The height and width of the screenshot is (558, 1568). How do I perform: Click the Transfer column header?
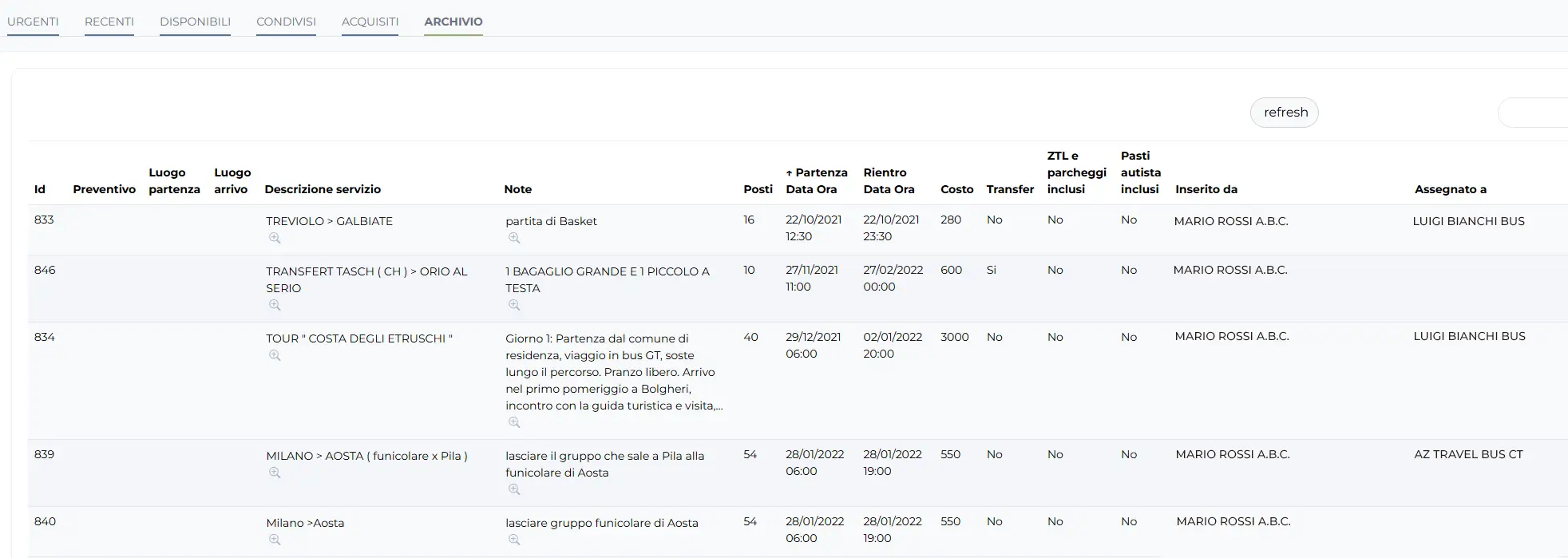click(x=1010, y=189)
